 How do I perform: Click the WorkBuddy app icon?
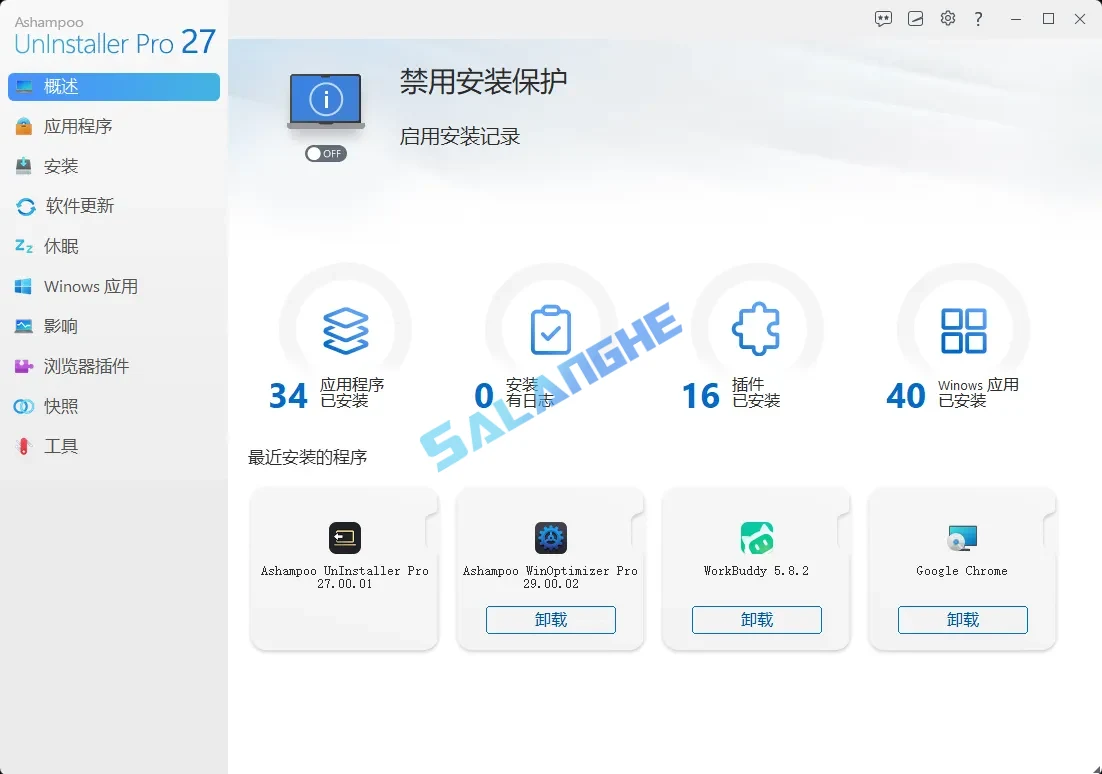[756, 538]
